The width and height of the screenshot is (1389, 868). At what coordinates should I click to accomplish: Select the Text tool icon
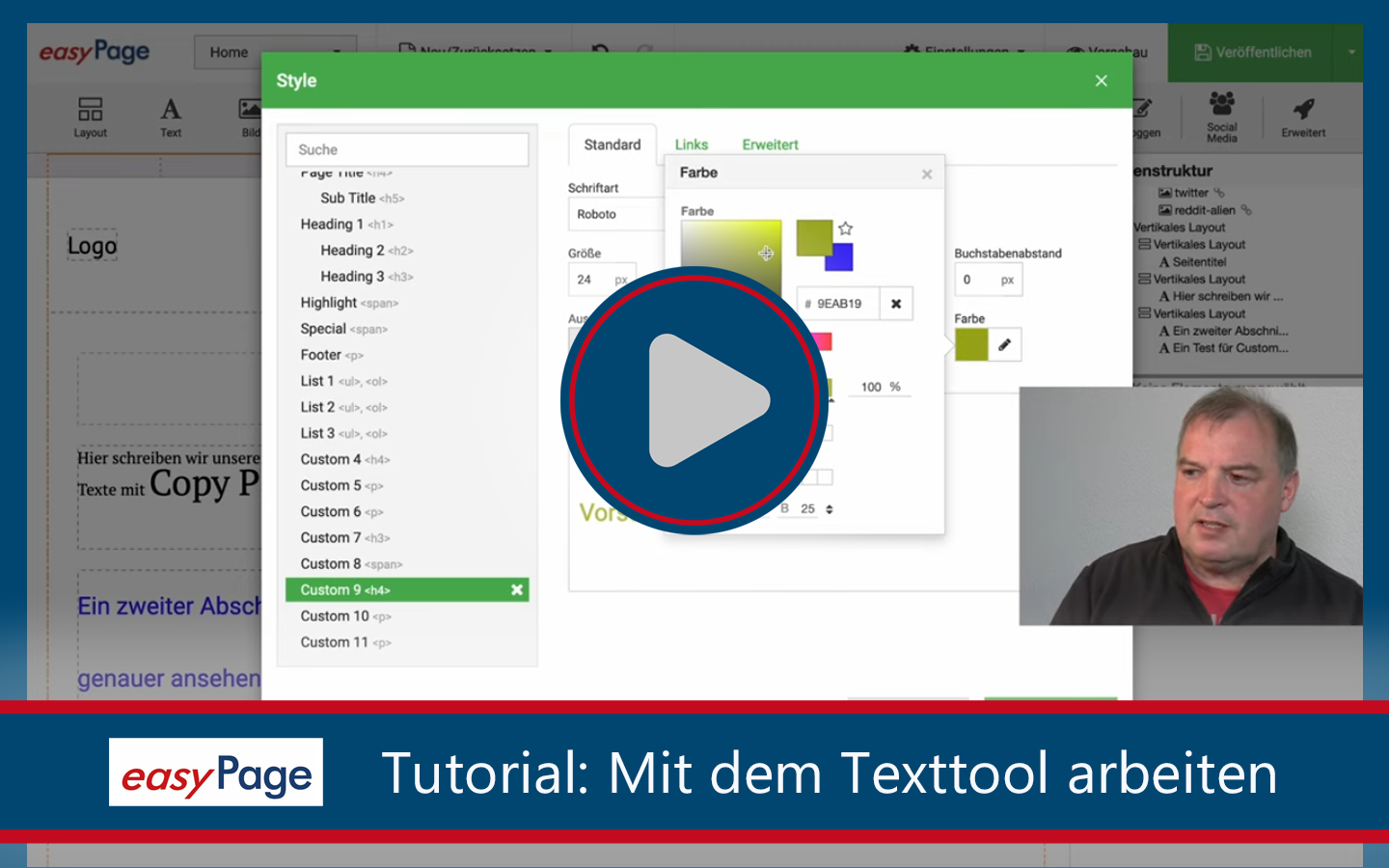171,111
